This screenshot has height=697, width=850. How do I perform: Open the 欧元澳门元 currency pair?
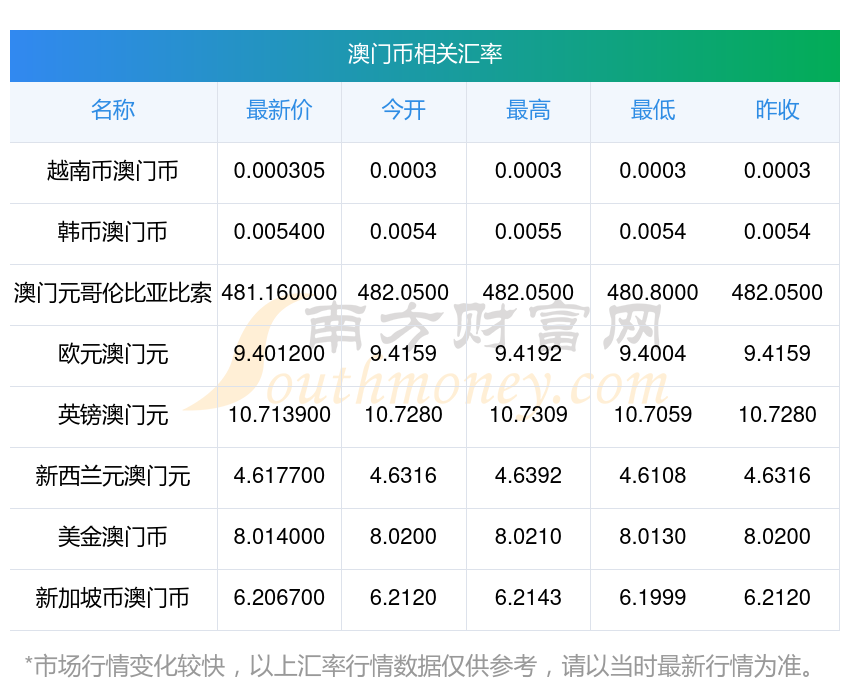point(113,354)
